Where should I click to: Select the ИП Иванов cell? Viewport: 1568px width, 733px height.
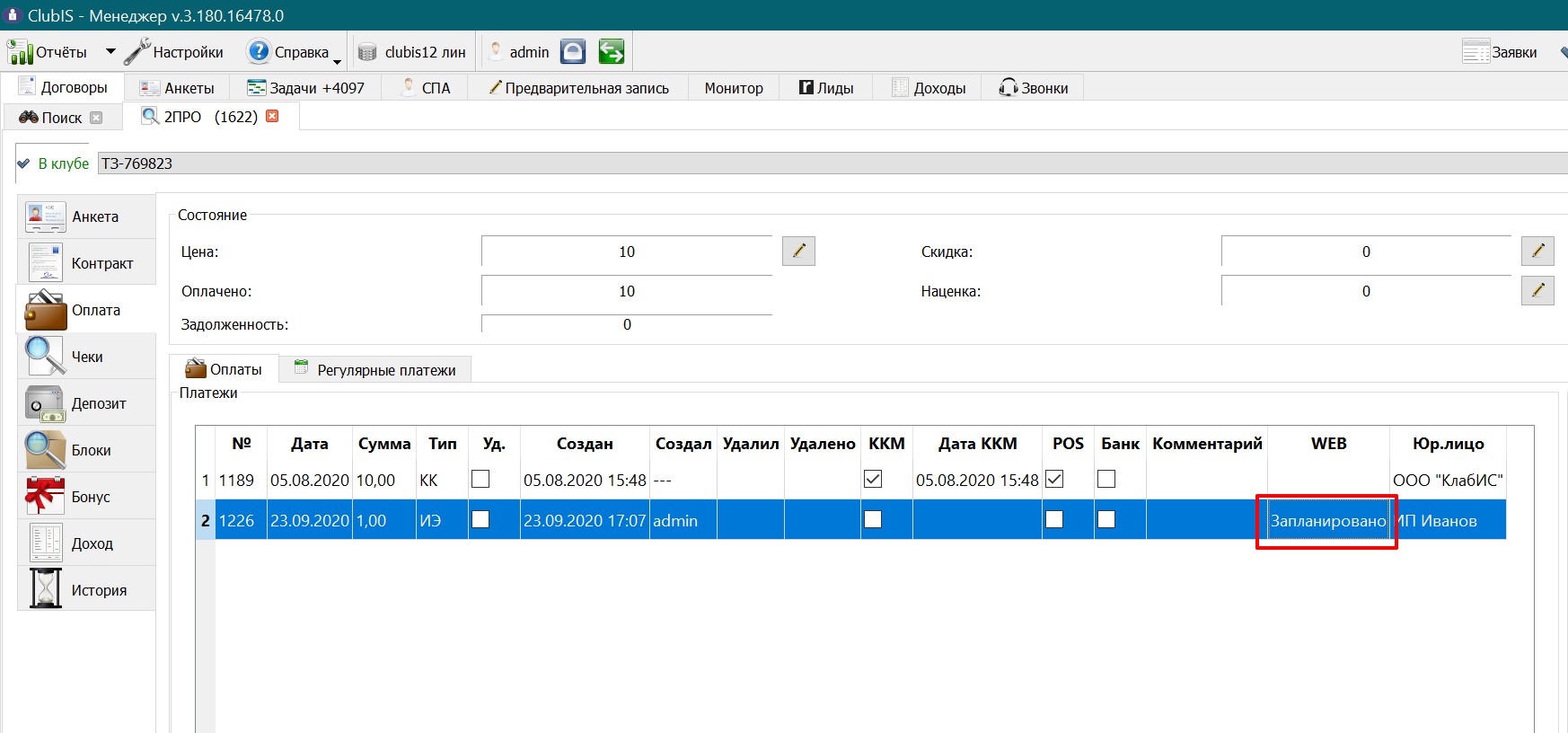pyautogui.click(x=1448, y=520)
